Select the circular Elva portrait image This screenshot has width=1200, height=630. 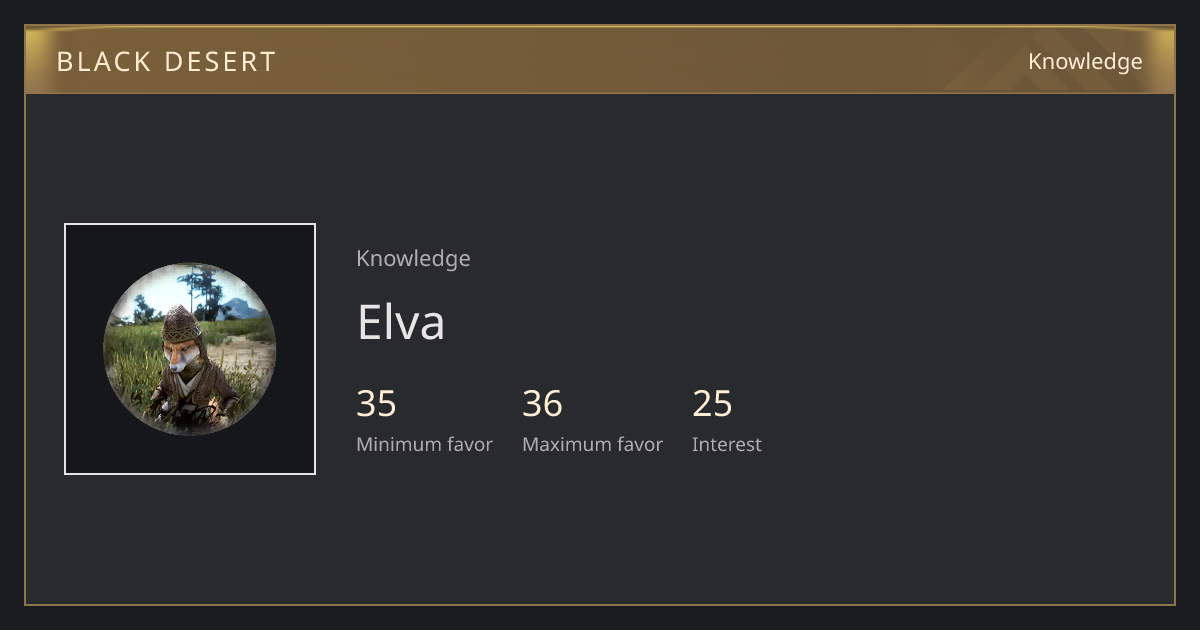[x=190, y=349]
